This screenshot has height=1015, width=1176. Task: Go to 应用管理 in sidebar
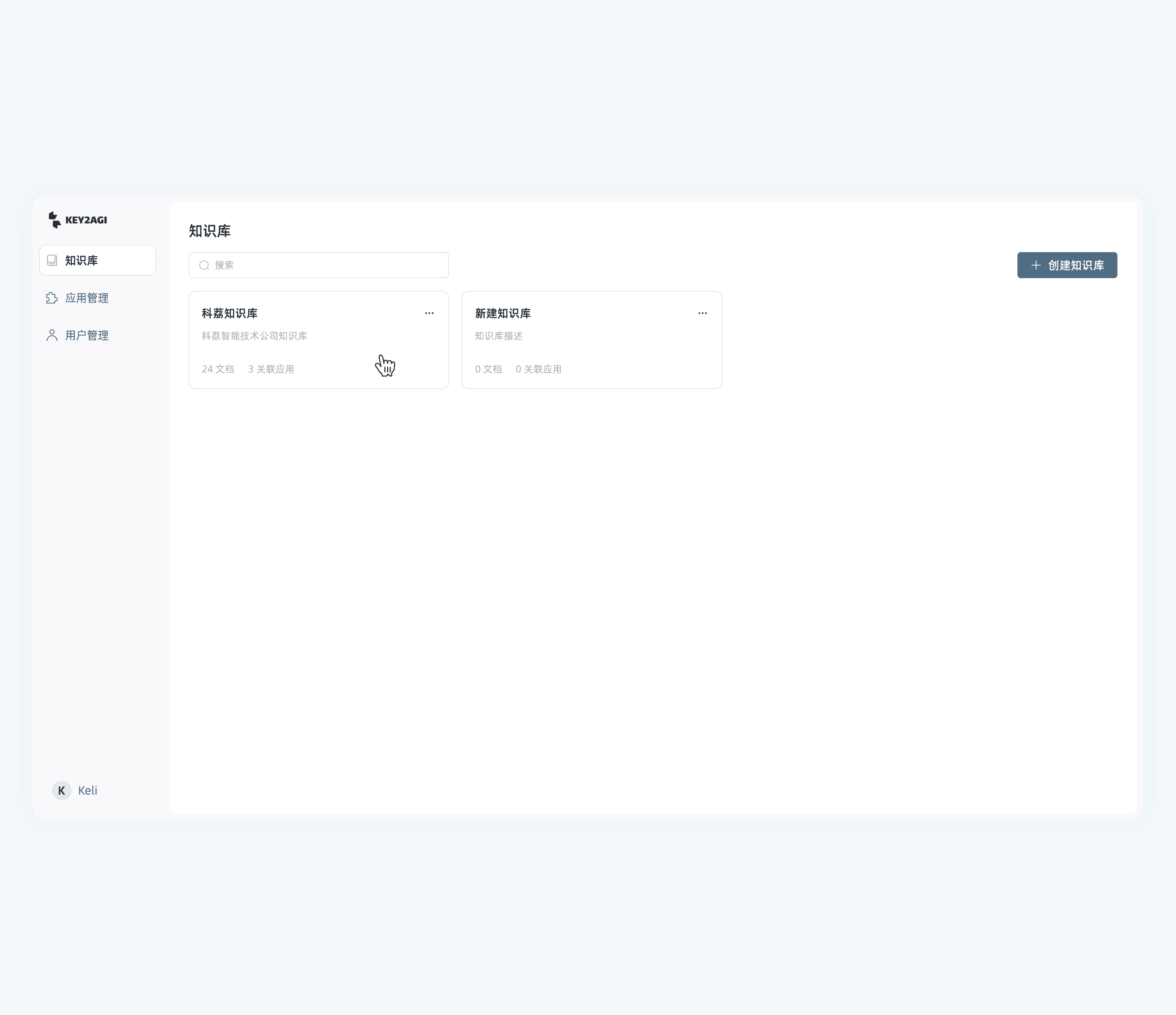[x=87, y=298]
